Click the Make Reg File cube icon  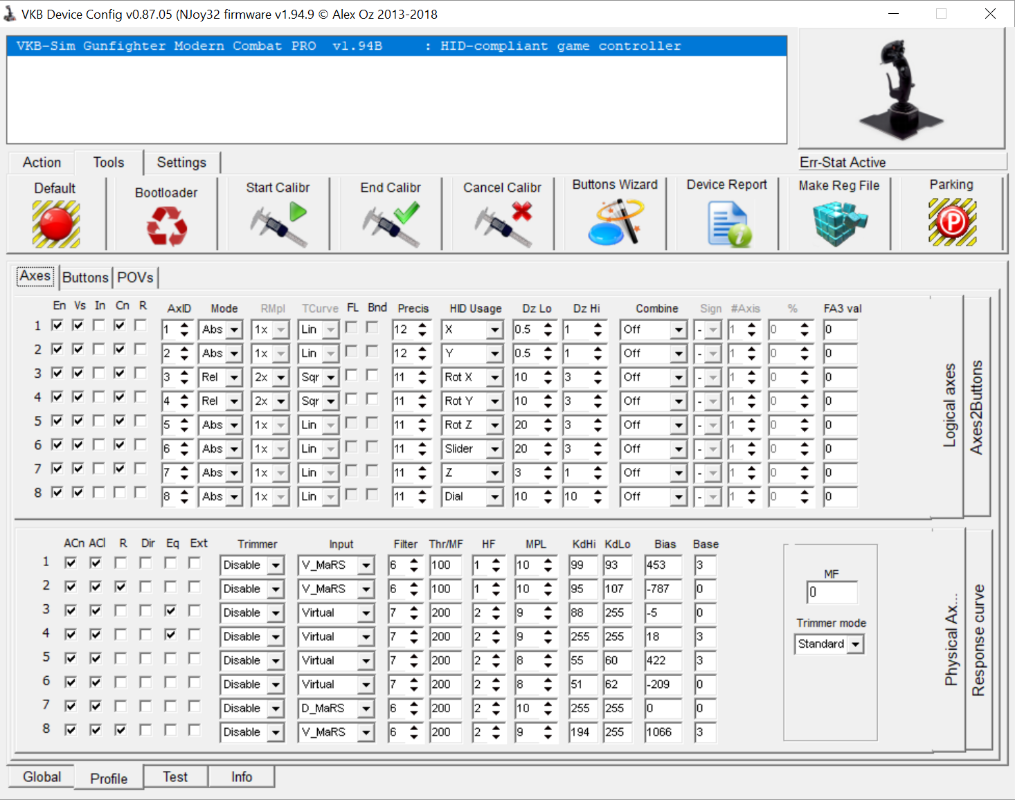coord(839,223)
